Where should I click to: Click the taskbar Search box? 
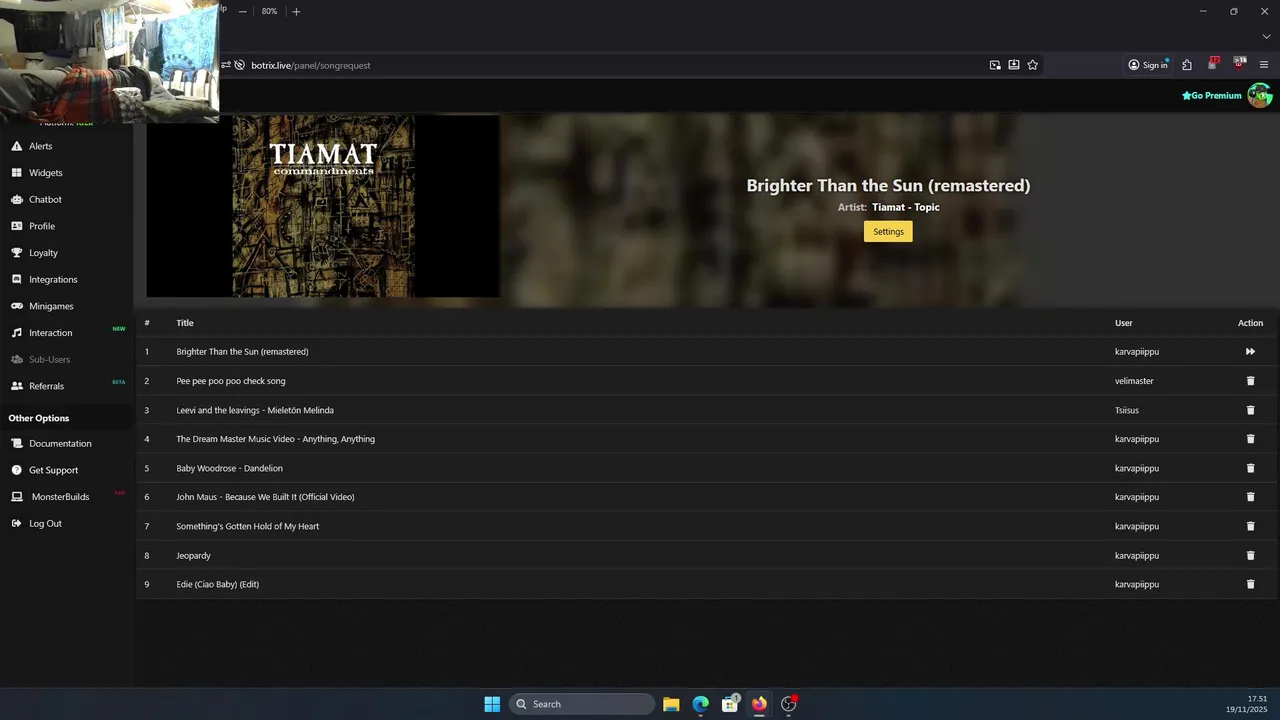582,704
